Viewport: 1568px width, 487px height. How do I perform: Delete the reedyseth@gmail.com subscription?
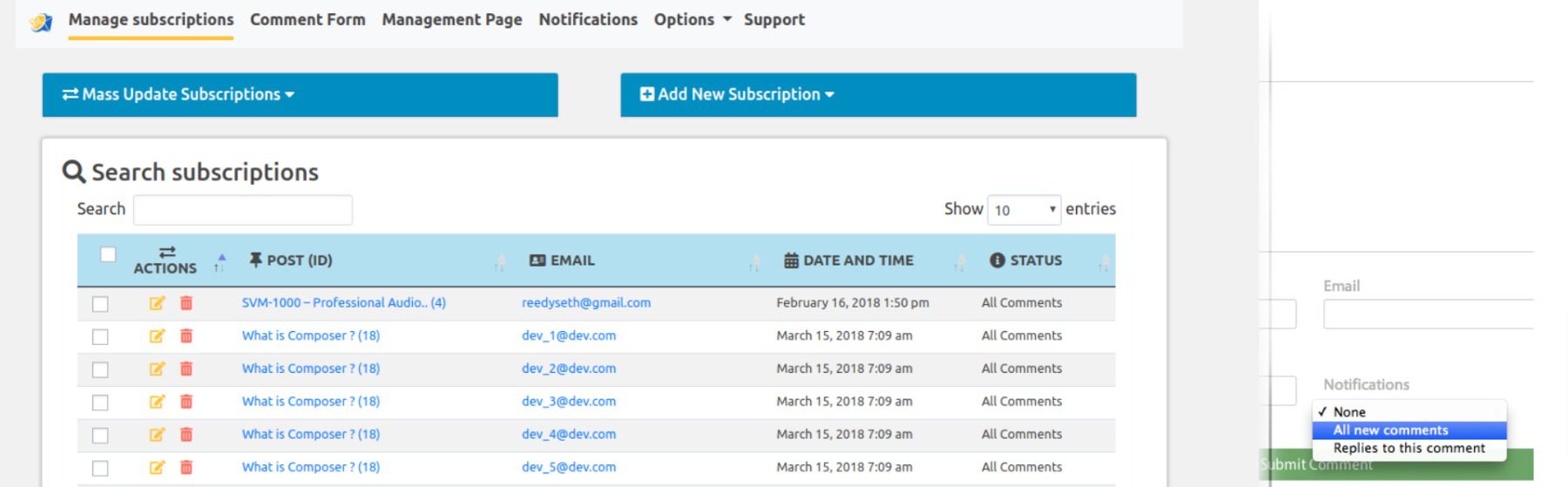pyautogui.click(x=186, y=303)
